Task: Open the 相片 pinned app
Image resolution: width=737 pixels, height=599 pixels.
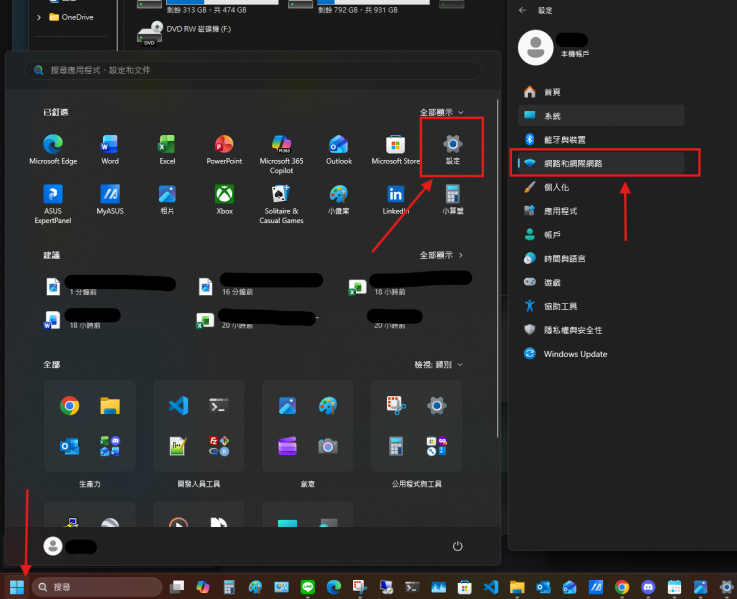Action: pyautogui.click(x=167, y=200)
